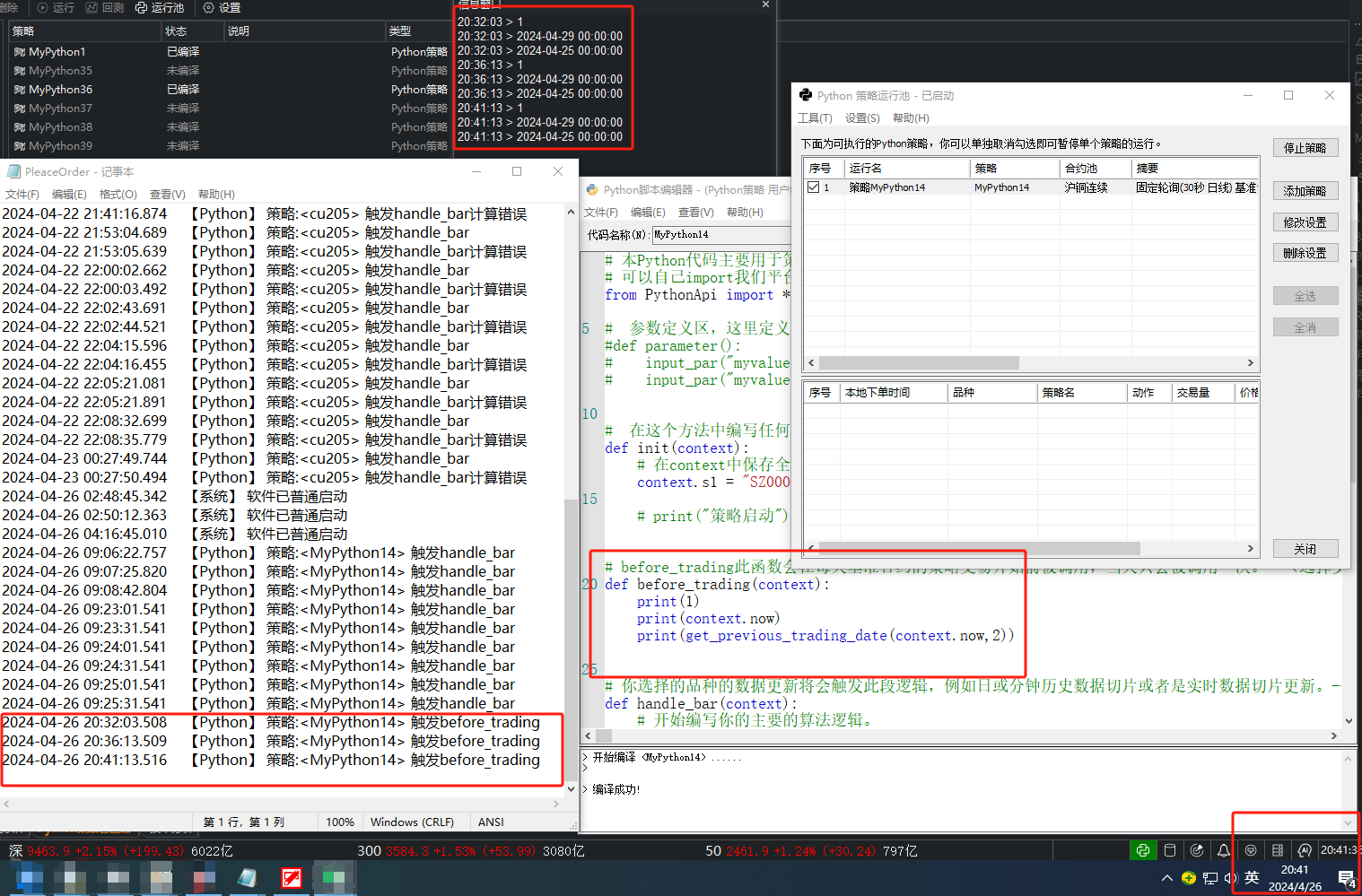Open 编辑(E) menu in Python script editor
The width and height of the screenshot is (1362, 896).
point(648,213)
